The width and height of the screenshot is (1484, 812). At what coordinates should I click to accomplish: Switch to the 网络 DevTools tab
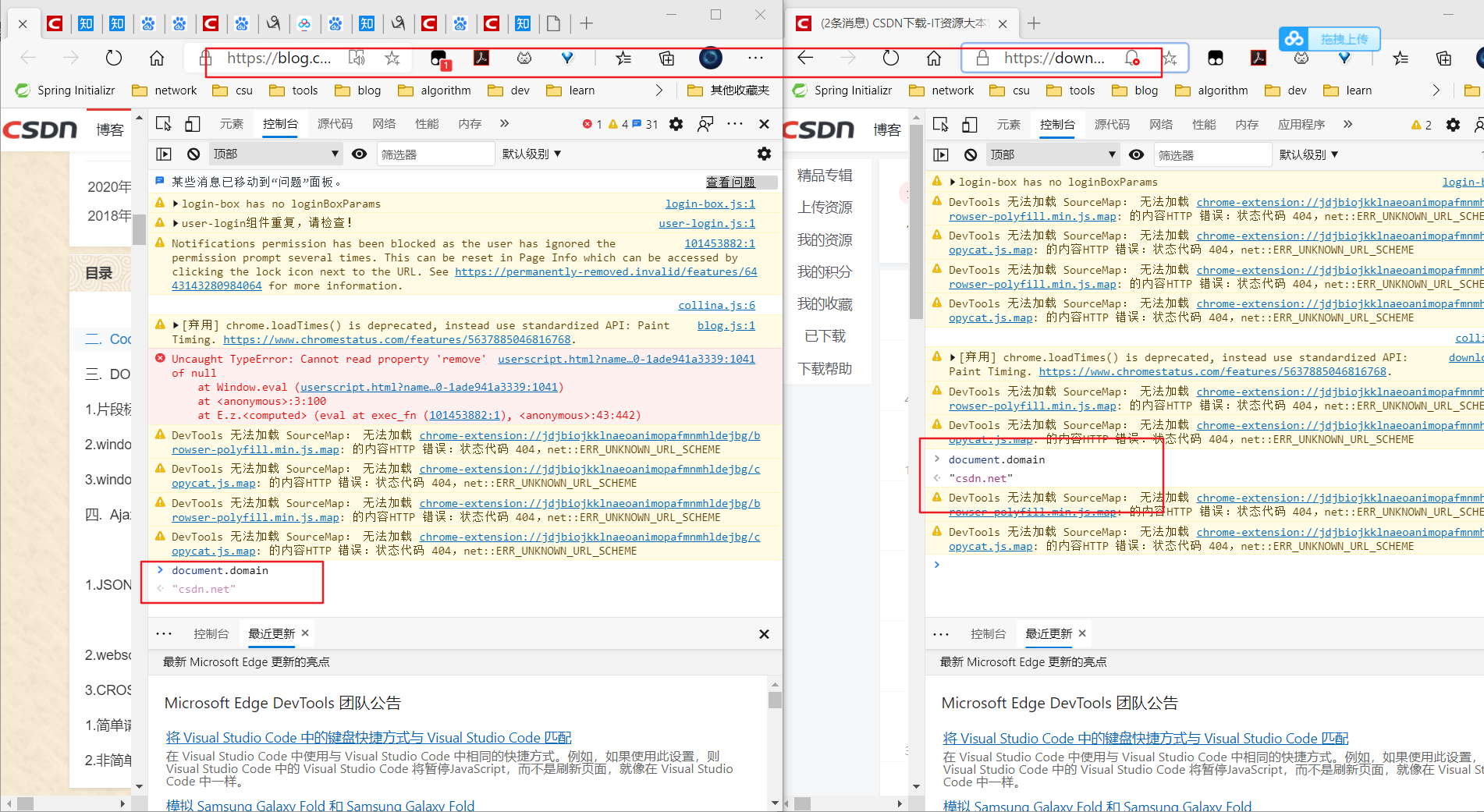click(x=384, y=123)
